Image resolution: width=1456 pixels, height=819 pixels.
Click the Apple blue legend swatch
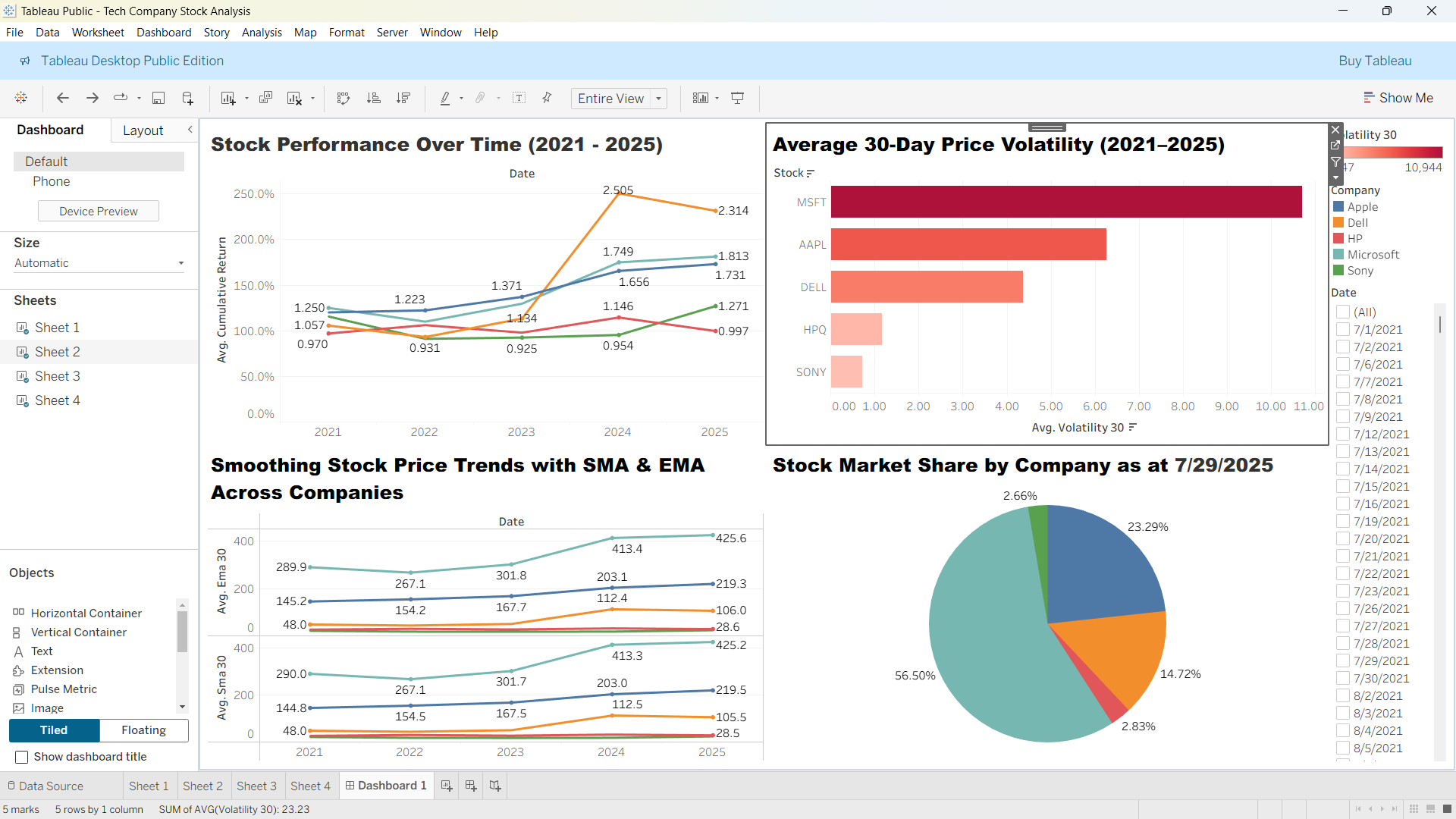(1338, 206)
